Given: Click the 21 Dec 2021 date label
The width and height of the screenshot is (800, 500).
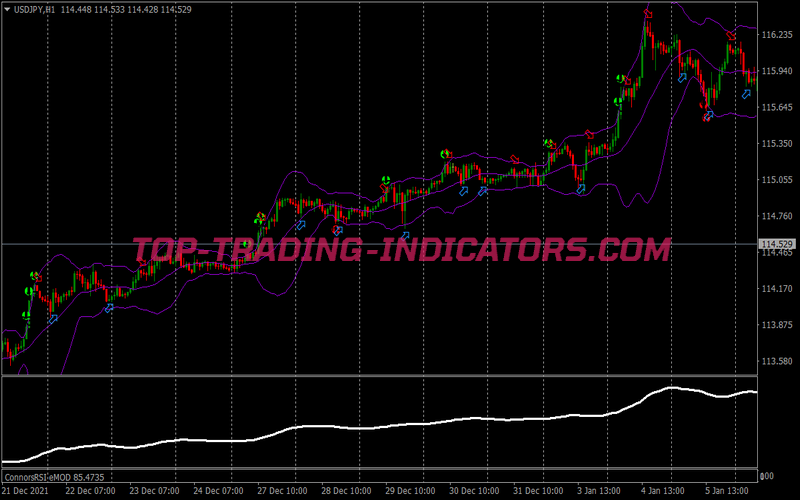Looking at the screenshot, I should point(25,491).
